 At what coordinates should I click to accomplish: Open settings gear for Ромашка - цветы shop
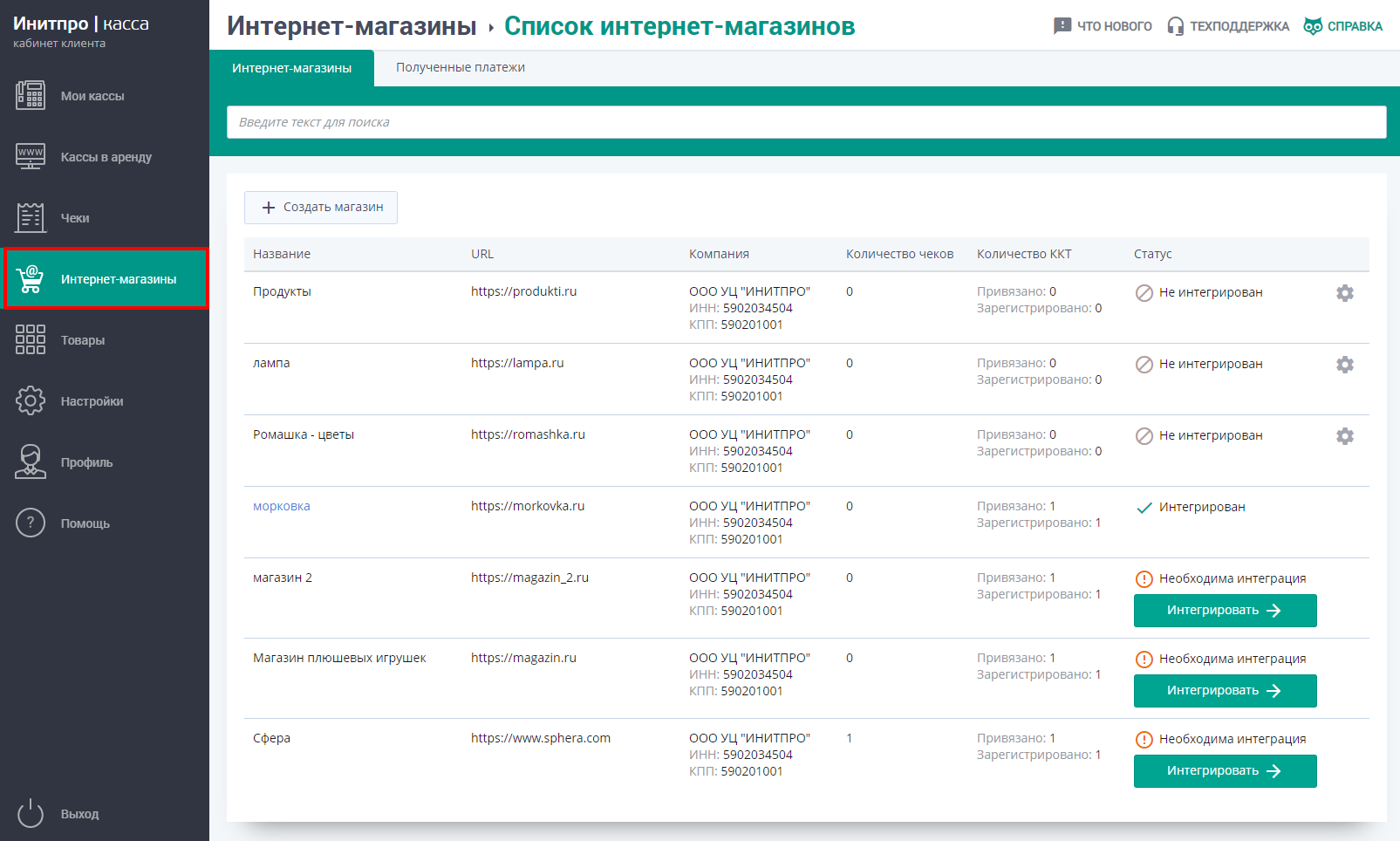[x=1345, y=436]
